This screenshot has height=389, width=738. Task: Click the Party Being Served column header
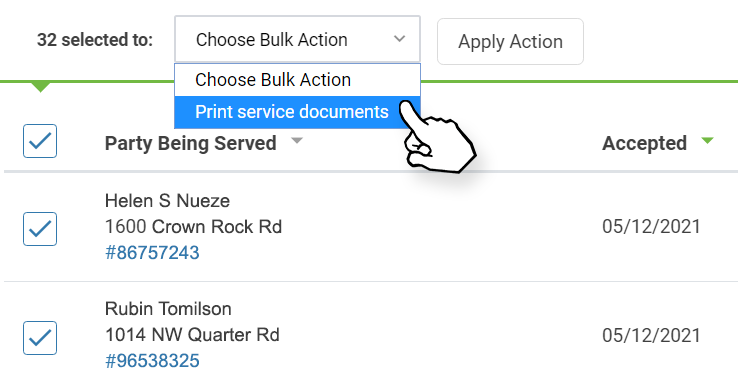[190, 143]
